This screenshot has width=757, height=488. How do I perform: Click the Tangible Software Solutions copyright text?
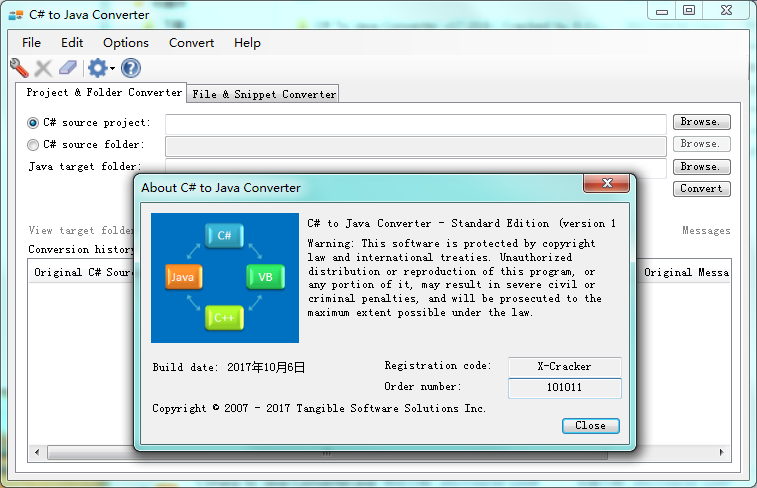(x=319, y=408)
